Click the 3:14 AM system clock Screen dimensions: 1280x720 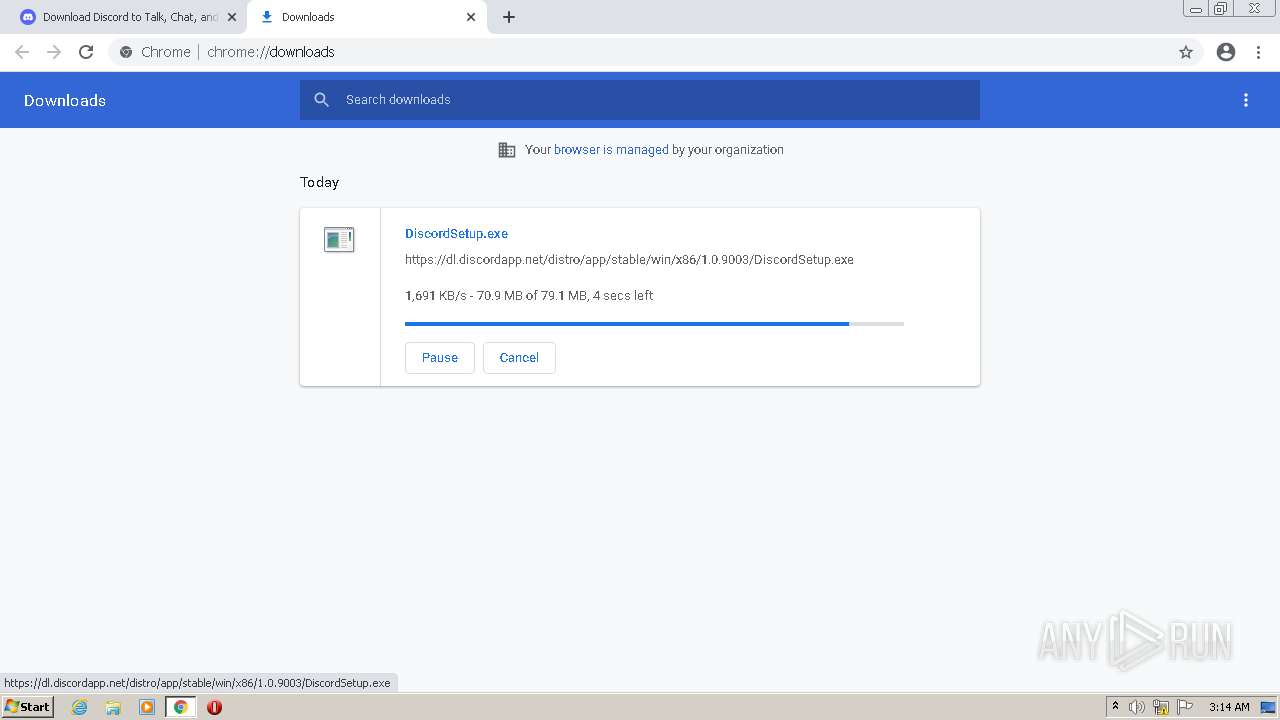(x=1229, y=707)
